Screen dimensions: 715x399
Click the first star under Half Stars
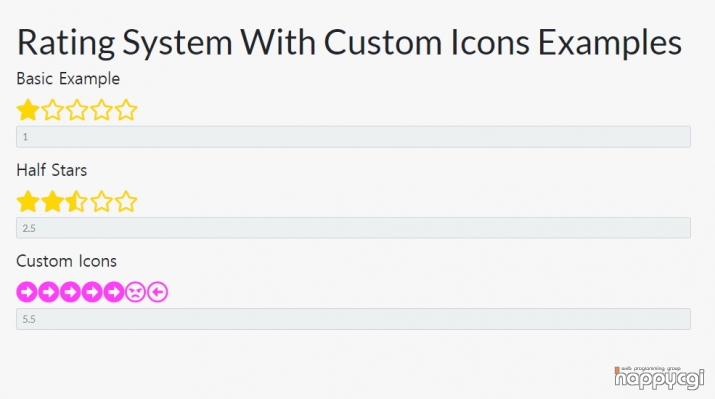tap(28, 202)
